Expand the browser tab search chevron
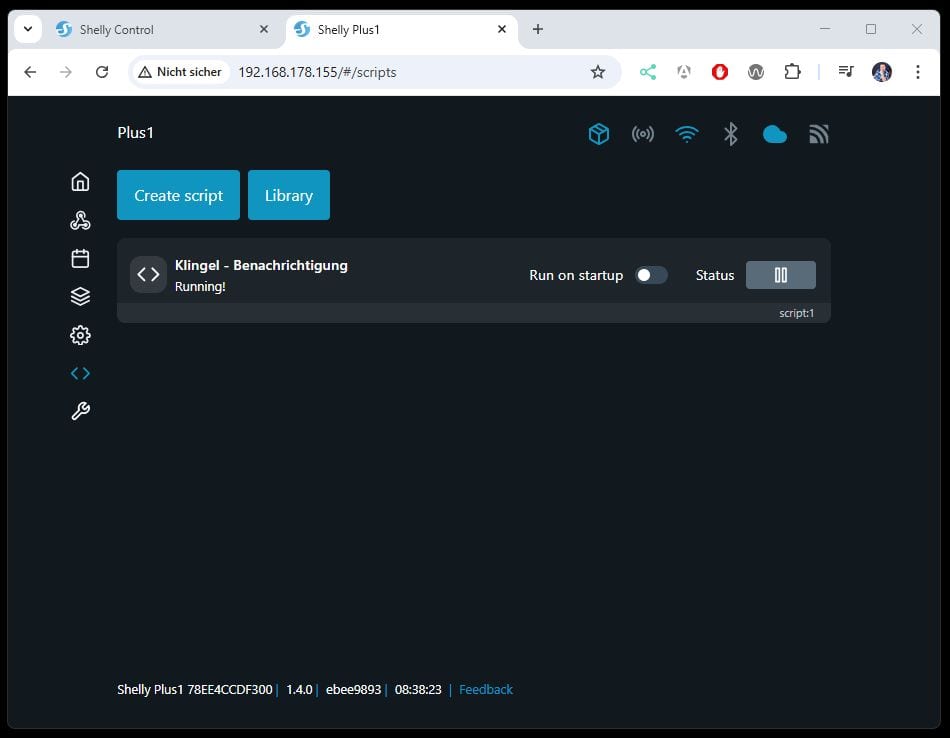 [28, 29]
